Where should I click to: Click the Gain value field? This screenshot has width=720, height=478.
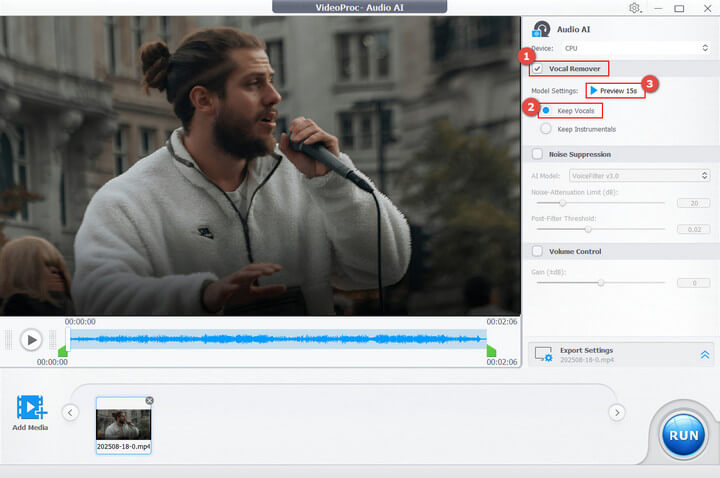(694, 283)
